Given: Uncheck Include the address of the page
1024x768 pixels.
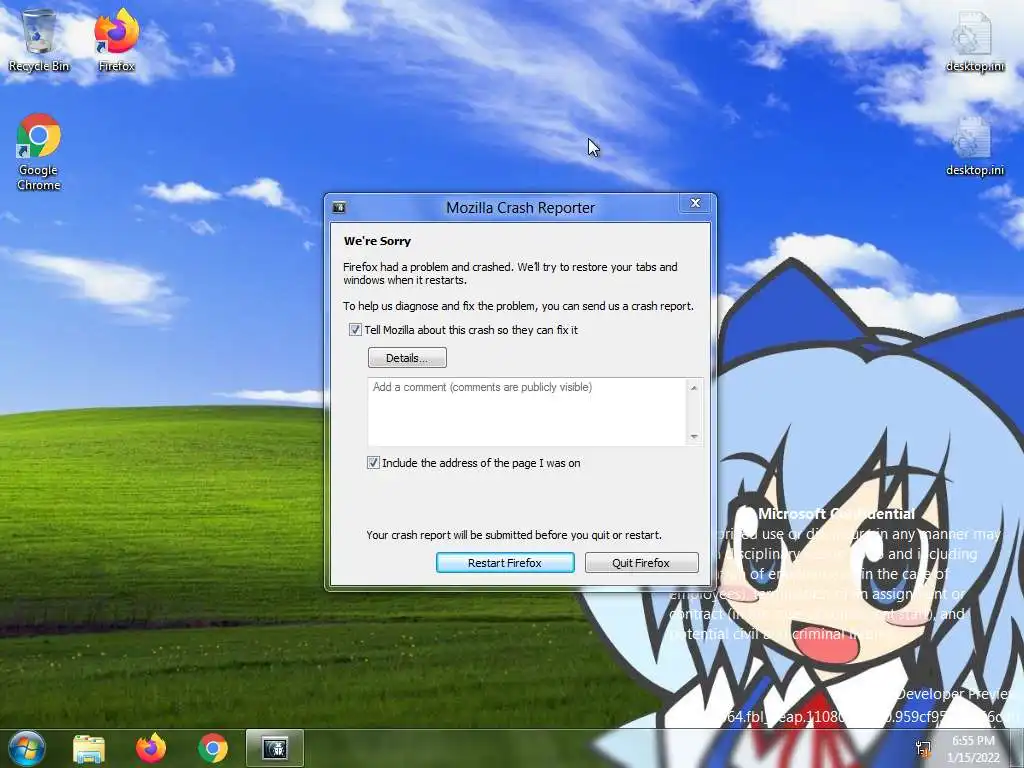Looking at the screenshot, I should (373, 463).
